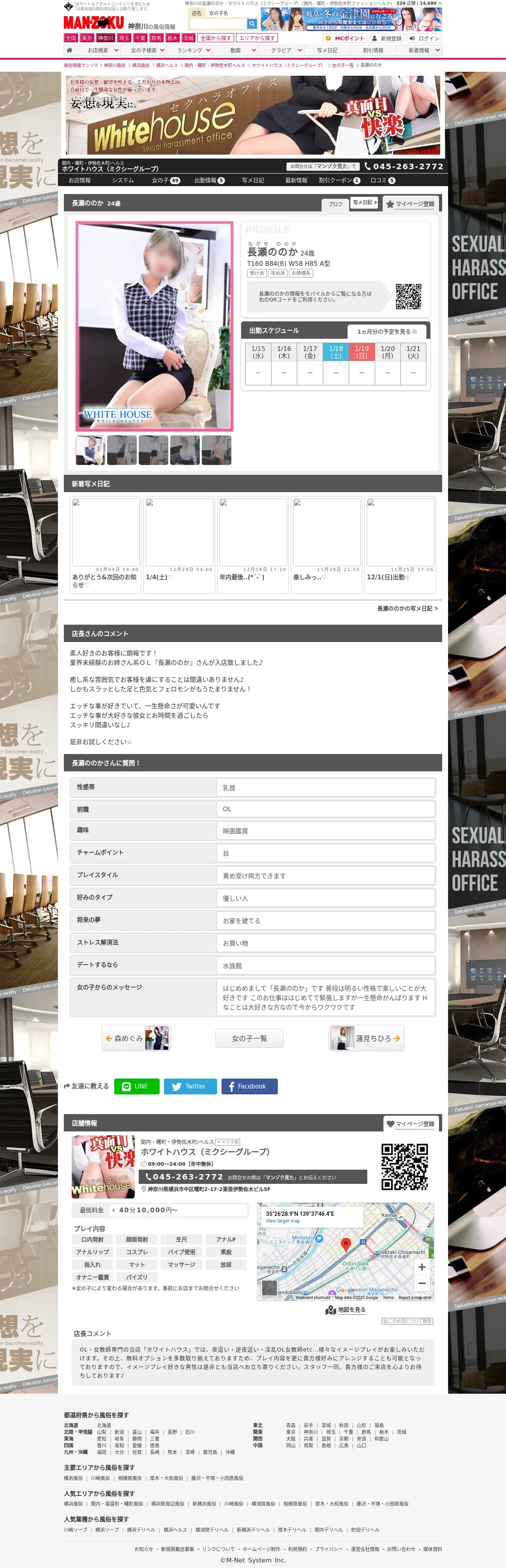Click the MAN-ZOKU logo
Image resolution: width=506 pixels, height=1568 pixels.
coord(94,22)
